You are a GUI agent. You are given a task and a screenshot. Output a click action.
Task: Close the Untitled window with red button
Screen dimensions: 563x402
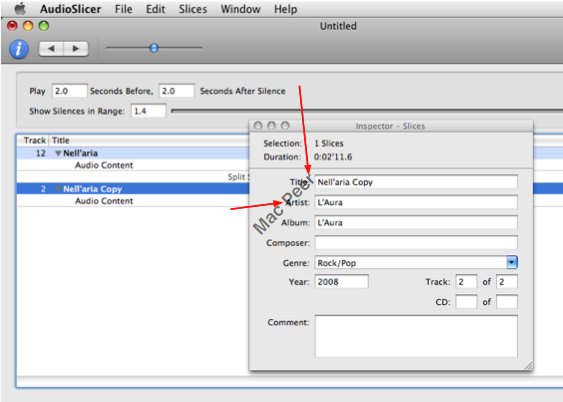tap(13, 26)
